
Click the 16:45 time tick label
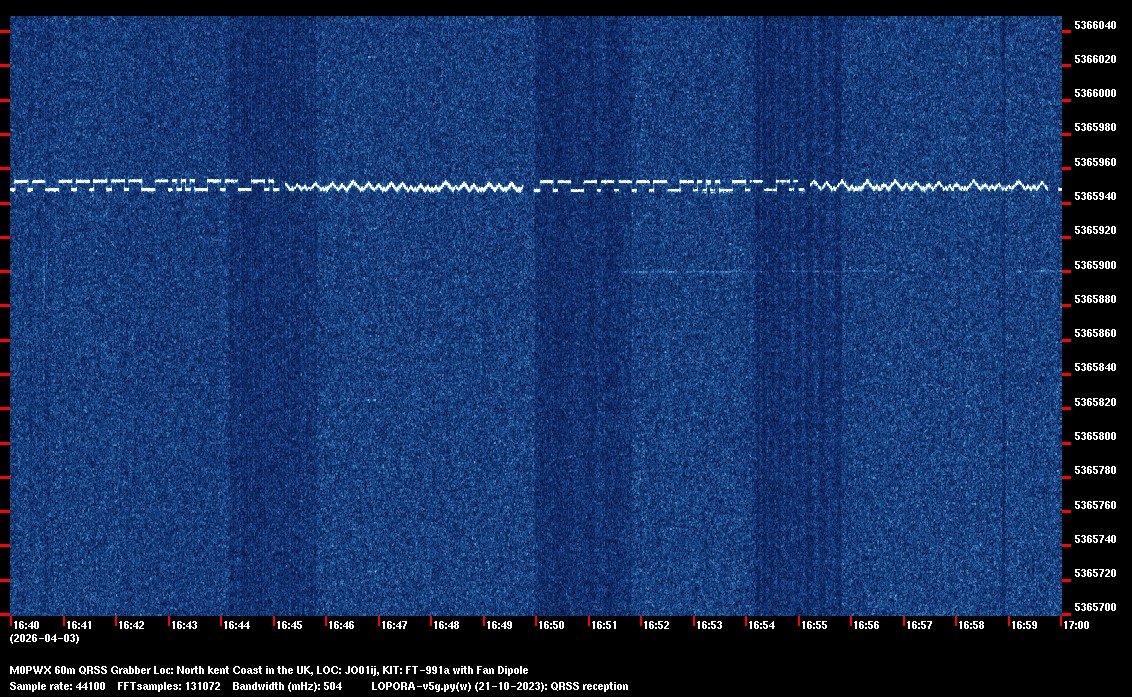click(x=289, y=625)
